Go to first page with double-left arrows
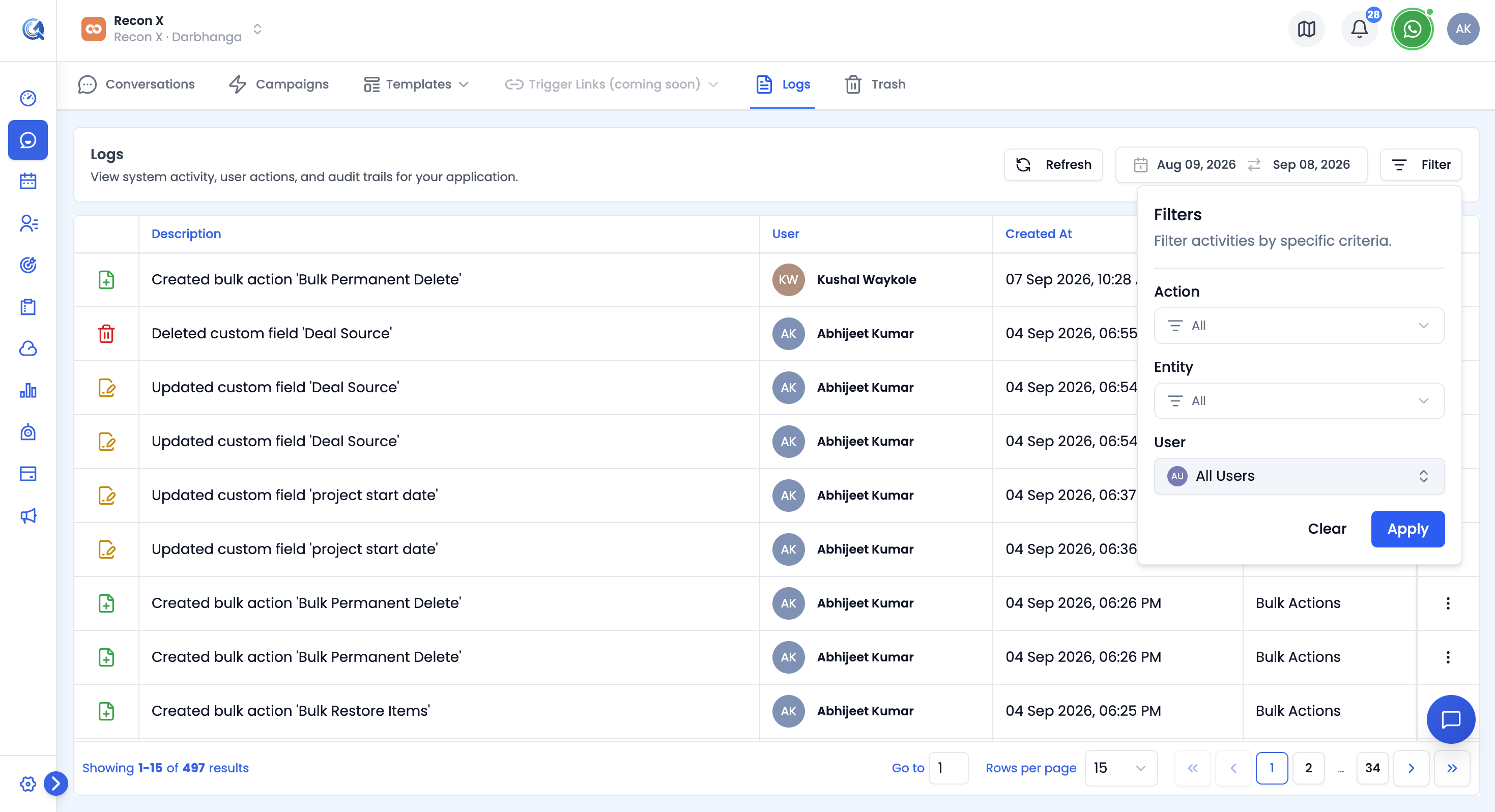The height and width of the screenshot is (812, 1495). point(1193,768)
